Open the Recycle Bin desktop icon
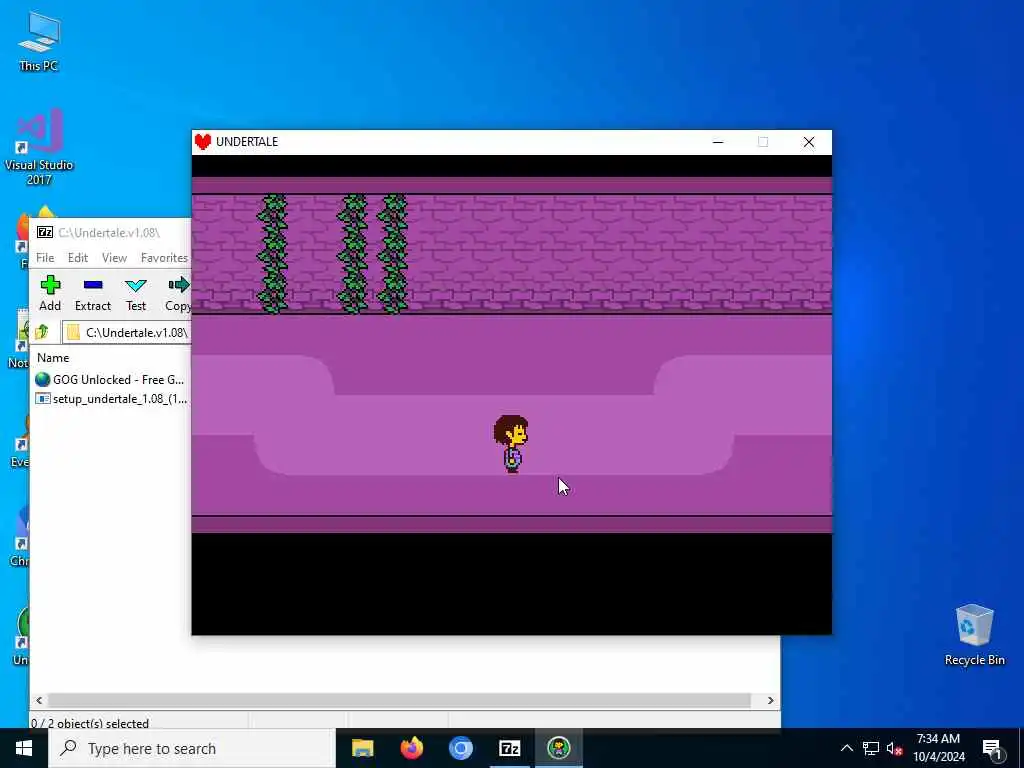 (x=974, y=635)
